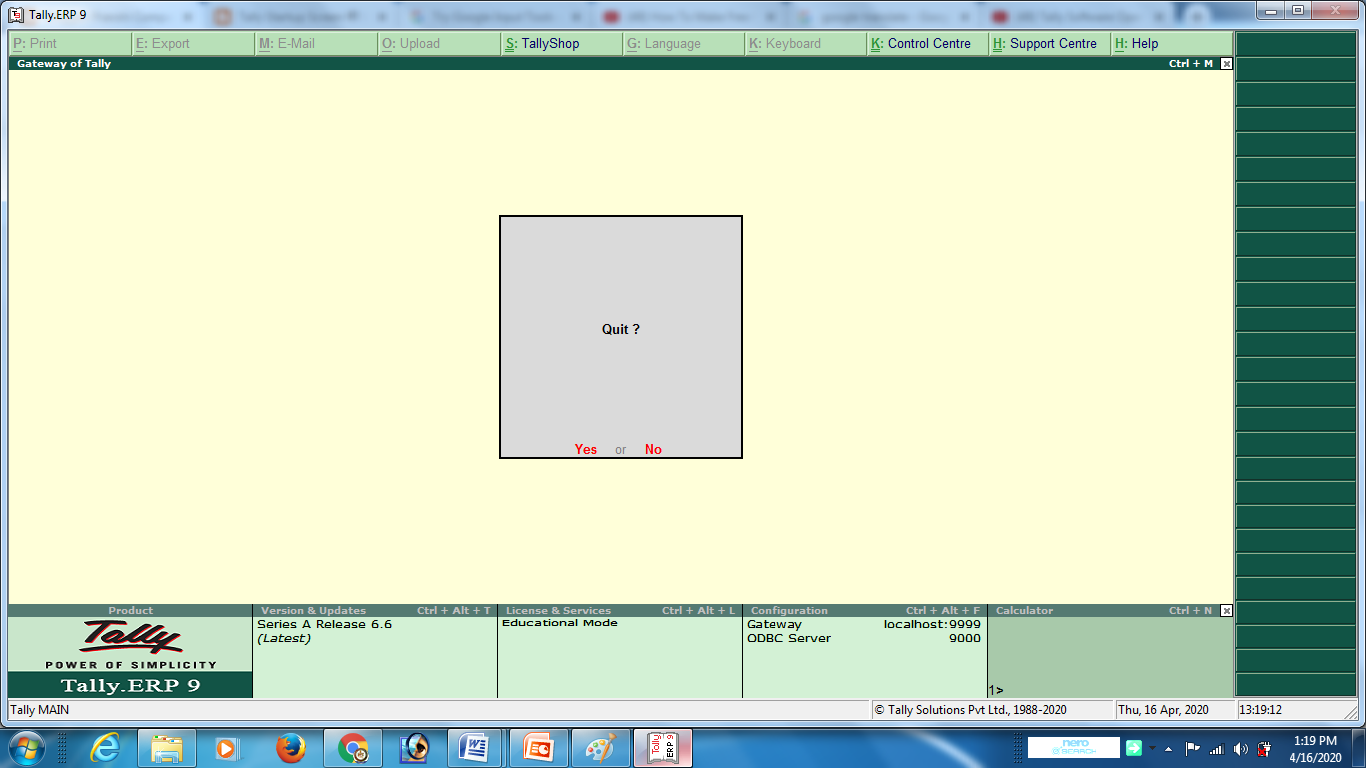1366x768 pixels.
Task: Click the network signal tray icon
Action: (1217, 749)
